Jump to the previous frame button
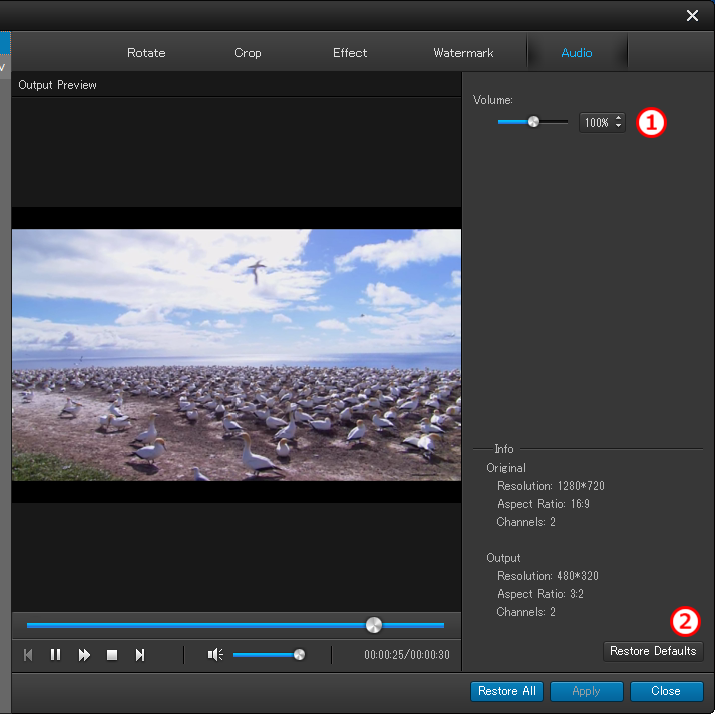This screenshot has height=714, width=715. (28, 655)
